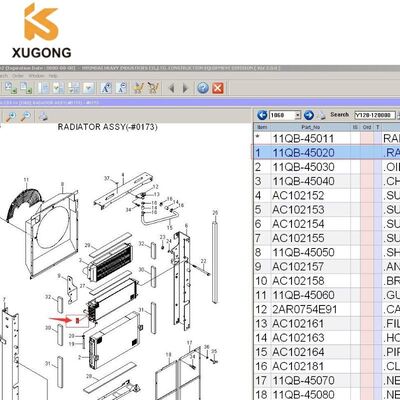Click the leftmost document icon with green badge

pos(11,88)
